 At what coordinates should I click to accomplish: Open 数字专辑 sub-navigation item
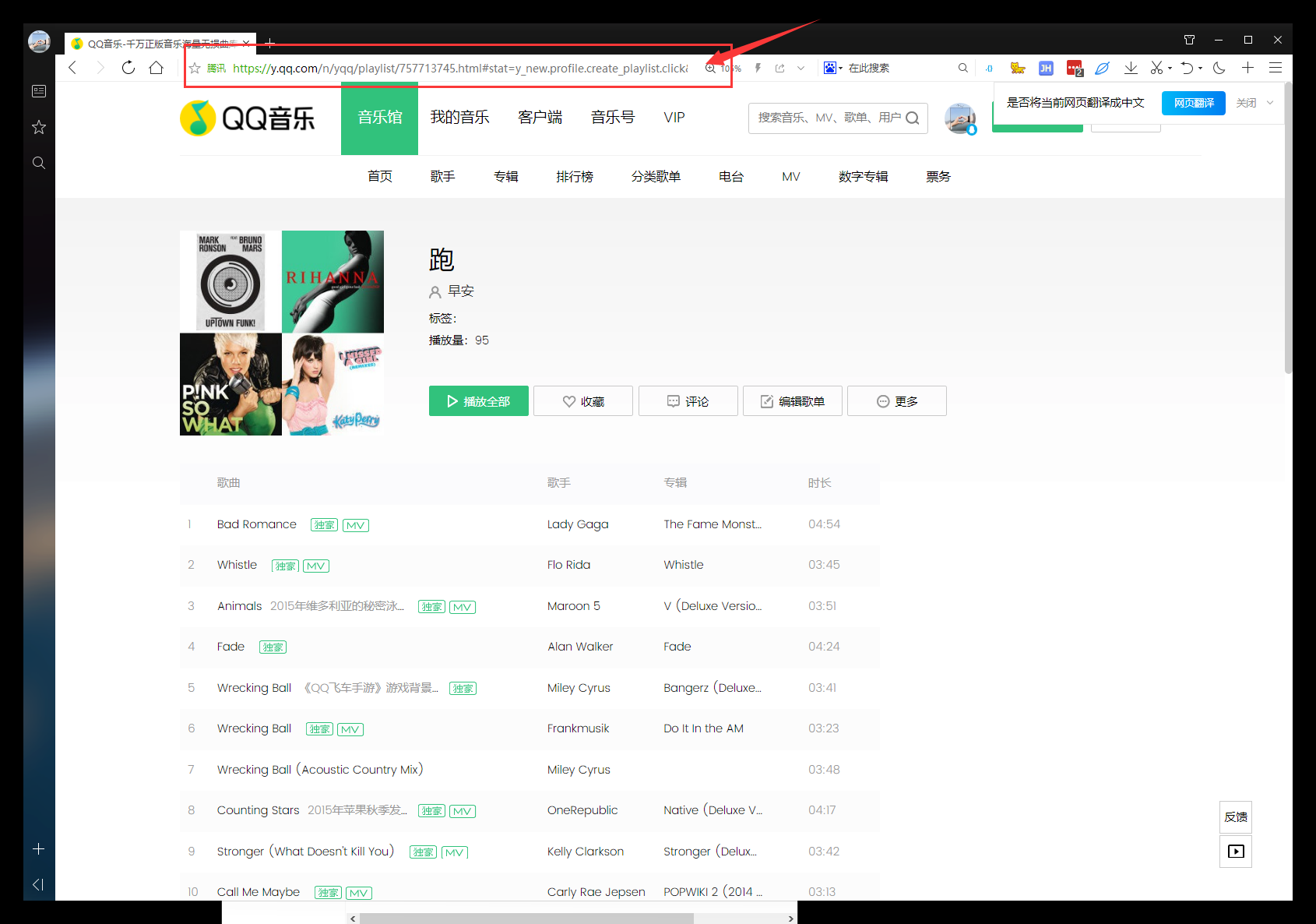(863, 177)
